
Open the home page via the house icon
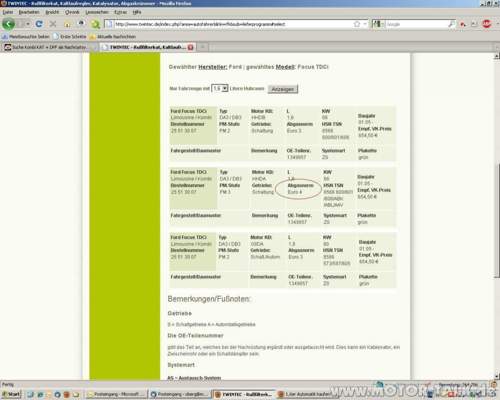tap(67, 24)
